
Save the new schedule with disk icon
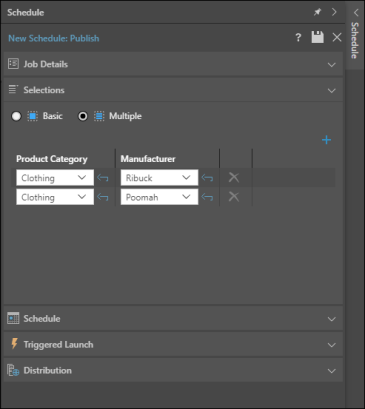pyautogui.click(x=317, y=37)
